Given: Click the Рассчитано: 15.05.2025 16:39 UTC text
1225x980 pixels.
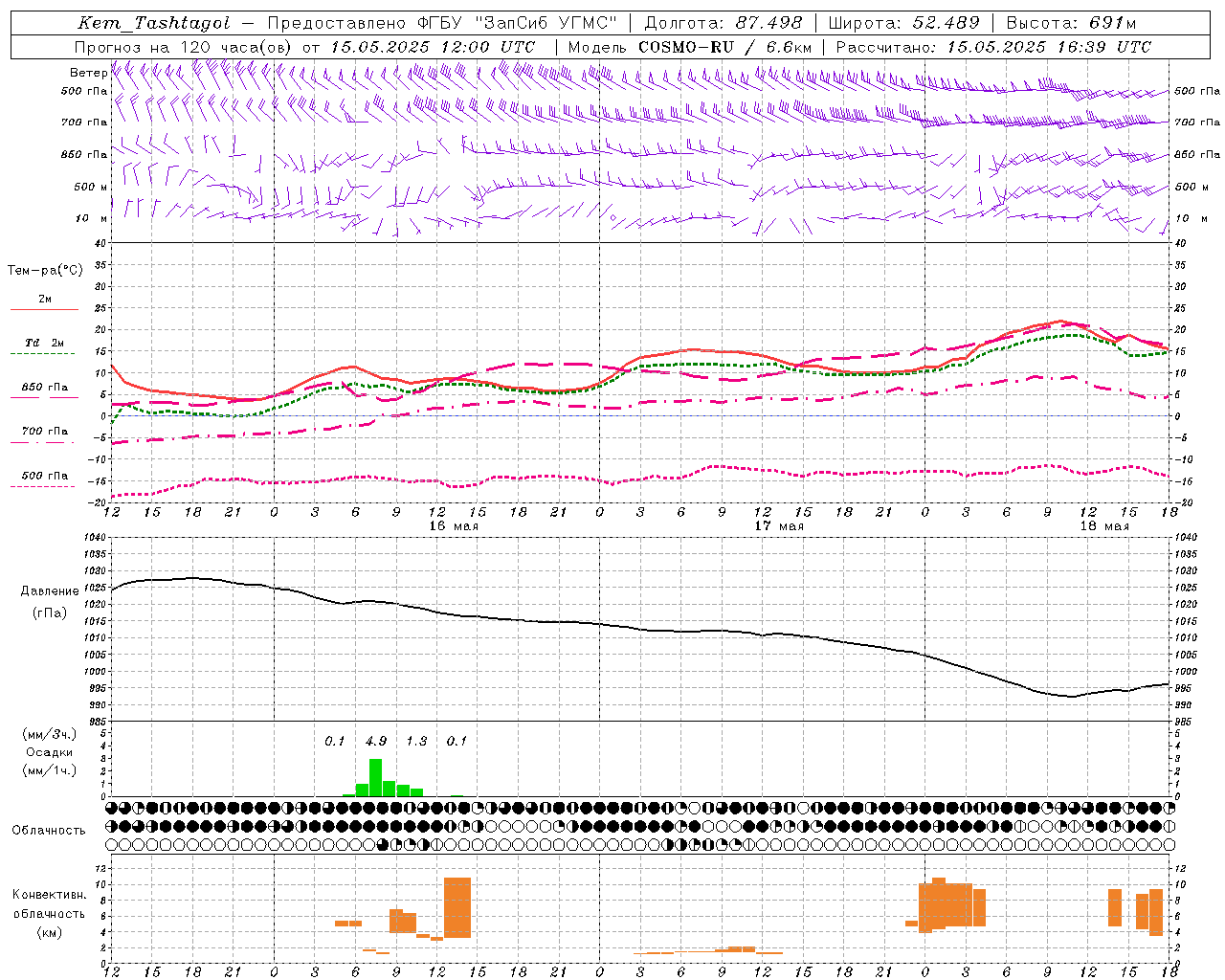Looking at the screenshot, I should [993, 47].
